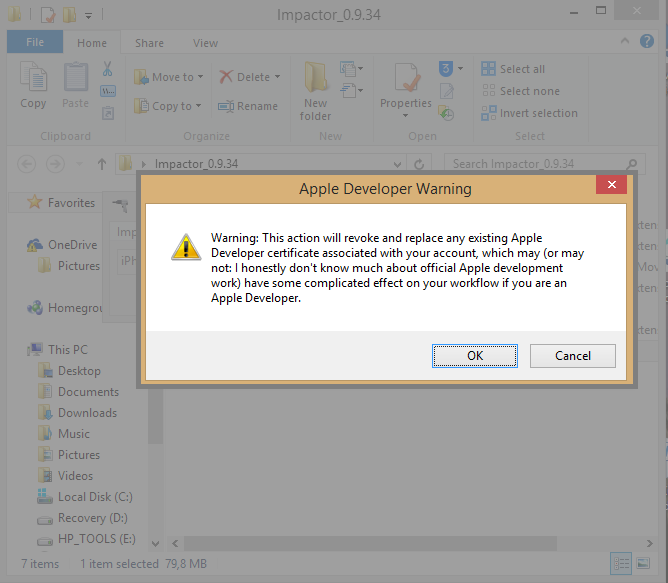Create a New folder from ribbon
This screenshot has width=668, height=583.
pyautogui.click(x=315, y=91)
